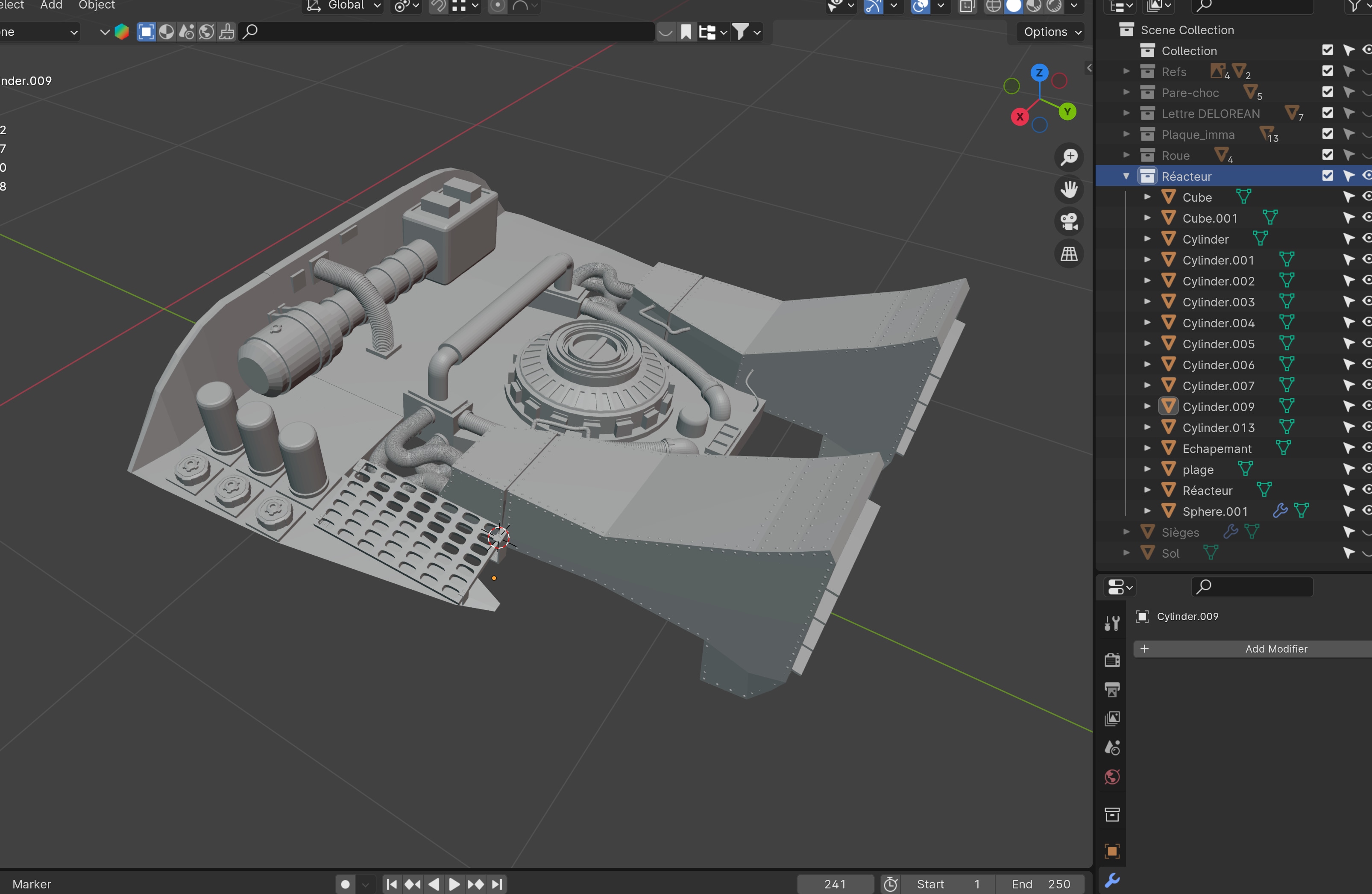The height and width of the screenshot is (894, 1372).
Task: Click the properties panel search field
Action: [1252, 587]
